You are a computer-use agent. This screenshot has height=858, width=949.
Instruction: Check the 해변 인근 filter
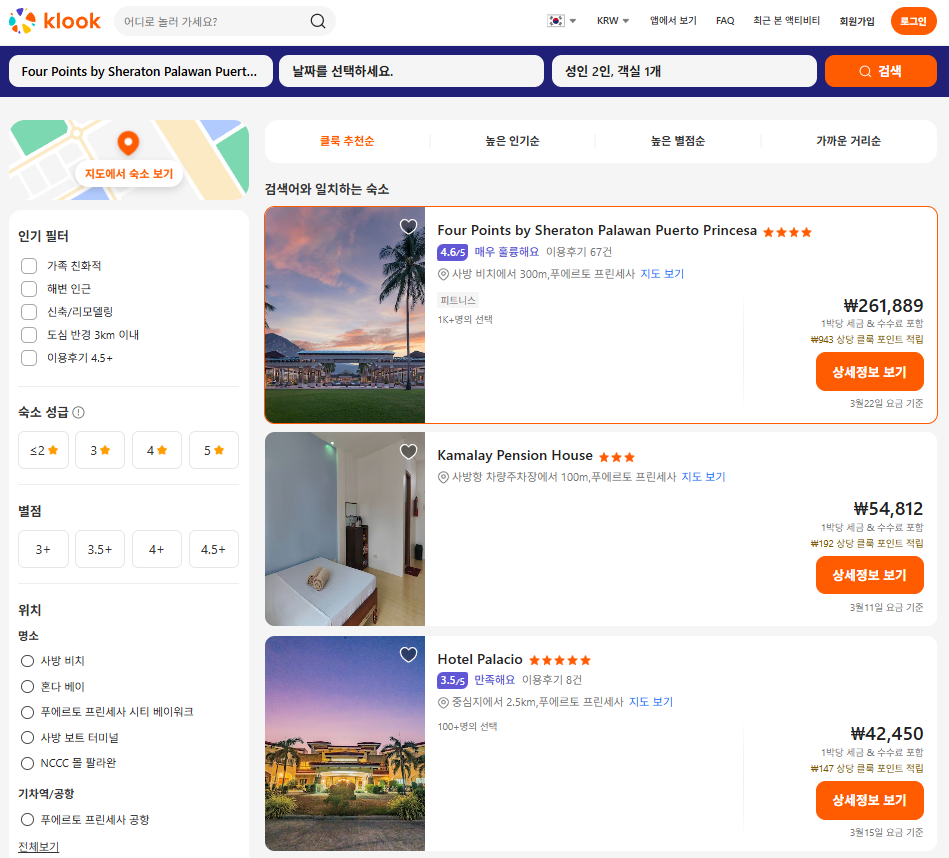click(29, 289)
